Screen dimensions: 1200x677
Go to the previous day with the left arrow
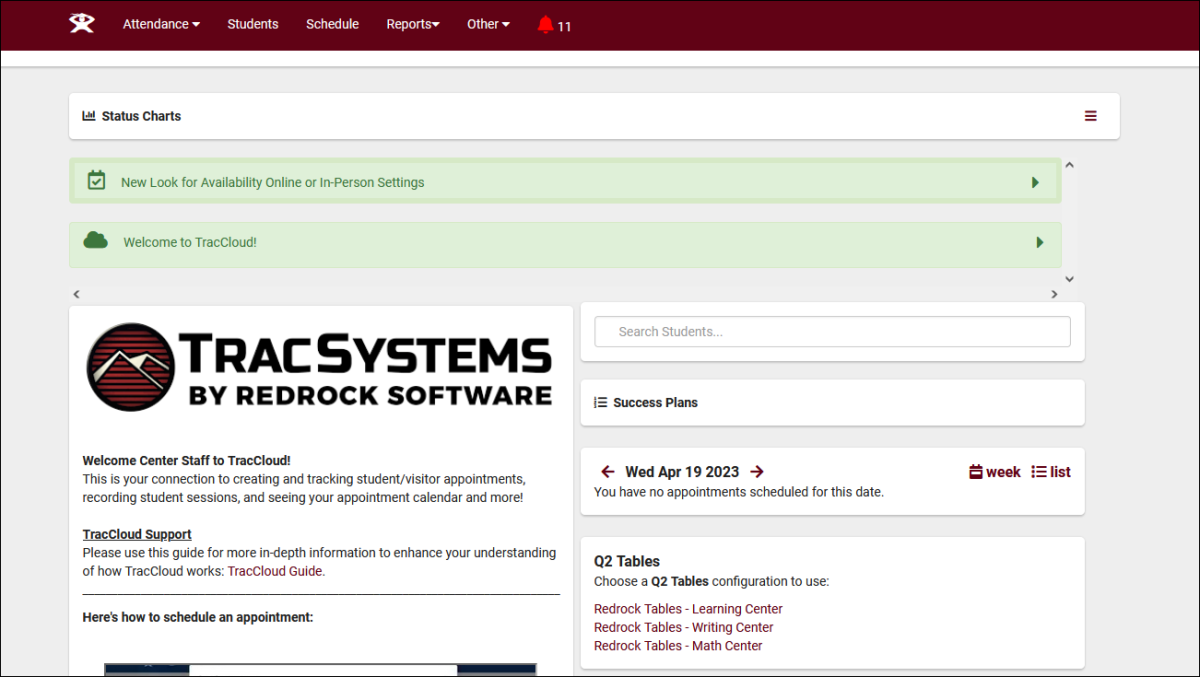[x=607, y=471]
